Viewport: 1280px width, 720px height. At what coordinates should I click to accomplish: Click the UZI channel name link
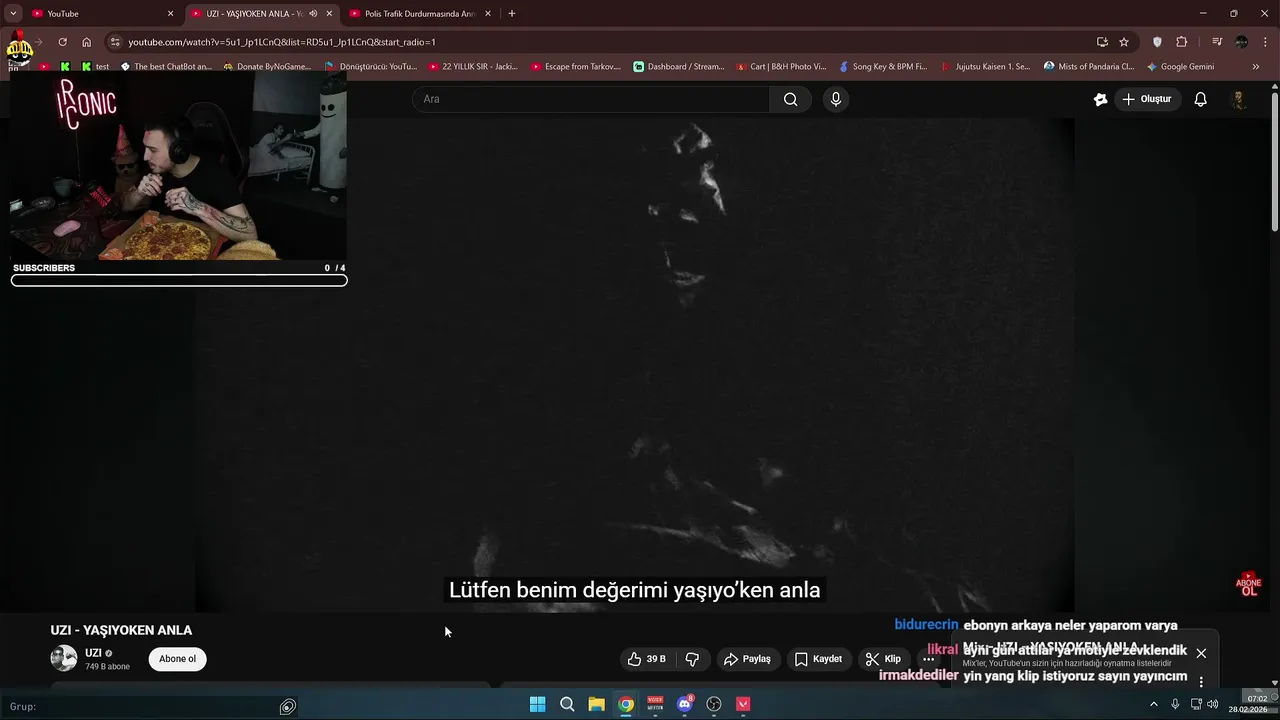pos(93,653)
